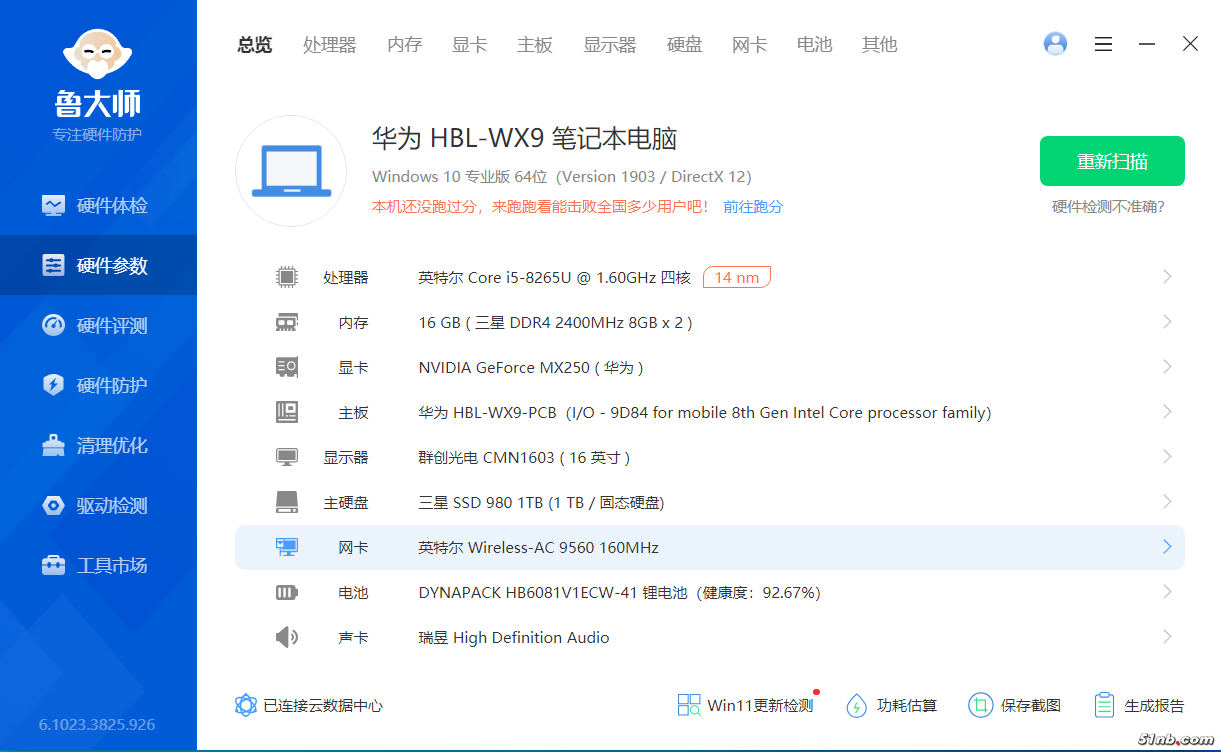The height and width of the screenshot is (752, 1221).
Task: Click the 14 nm process badge
Action: point(737,277)
